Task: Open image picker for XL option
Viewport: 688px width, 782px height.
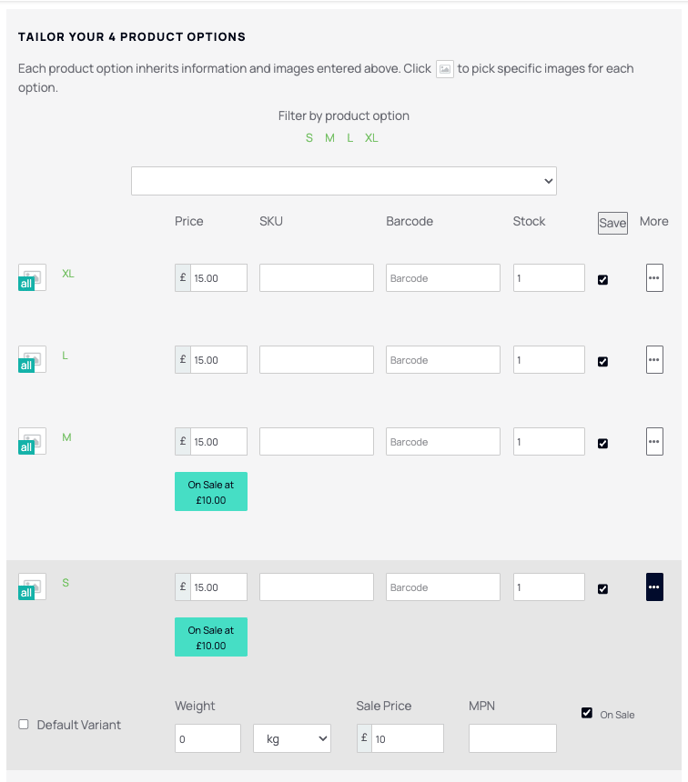Action: point(32,278)
